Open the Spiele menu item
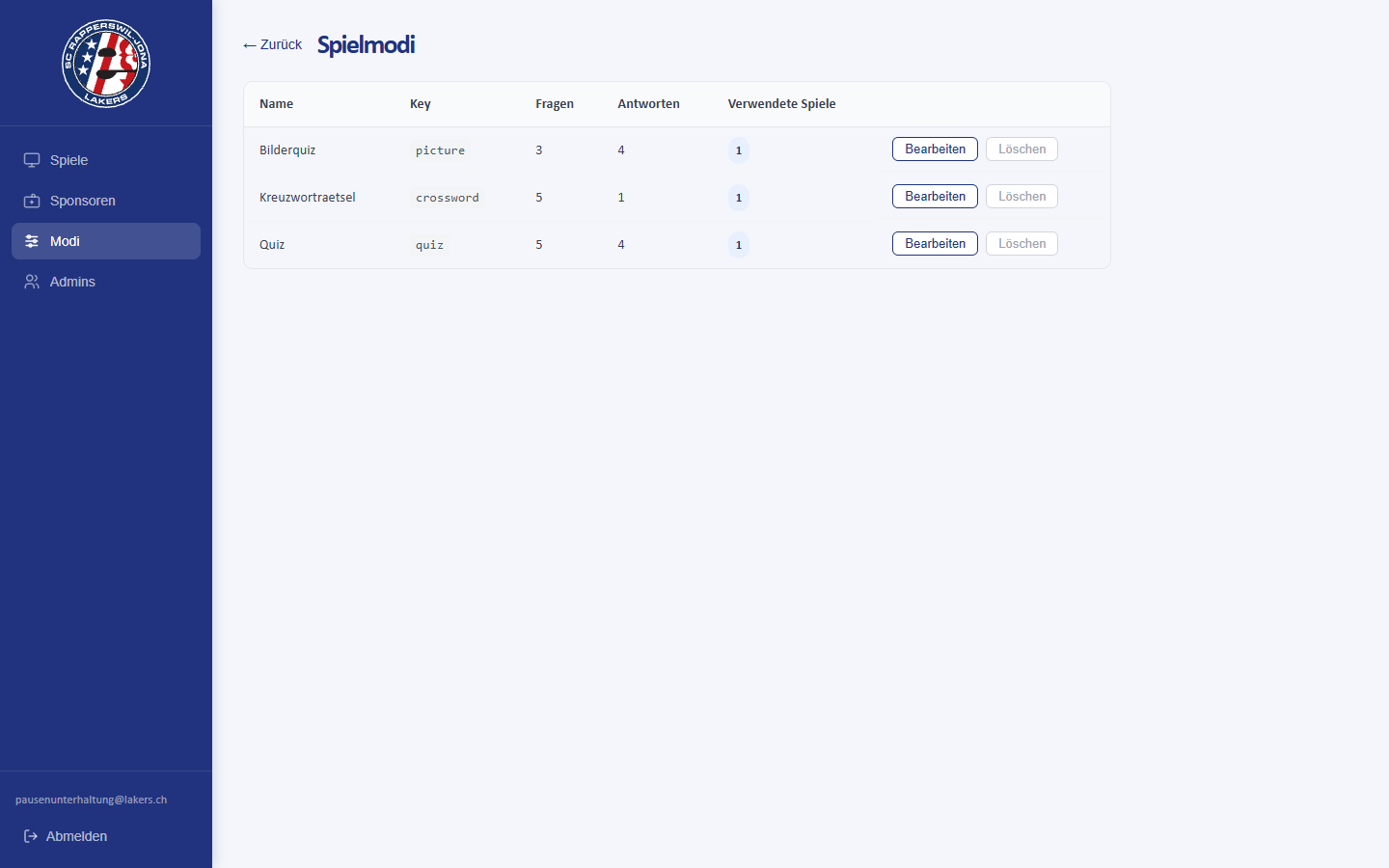The width and height of the screenshot is (1389, 868). click(106, 160)
